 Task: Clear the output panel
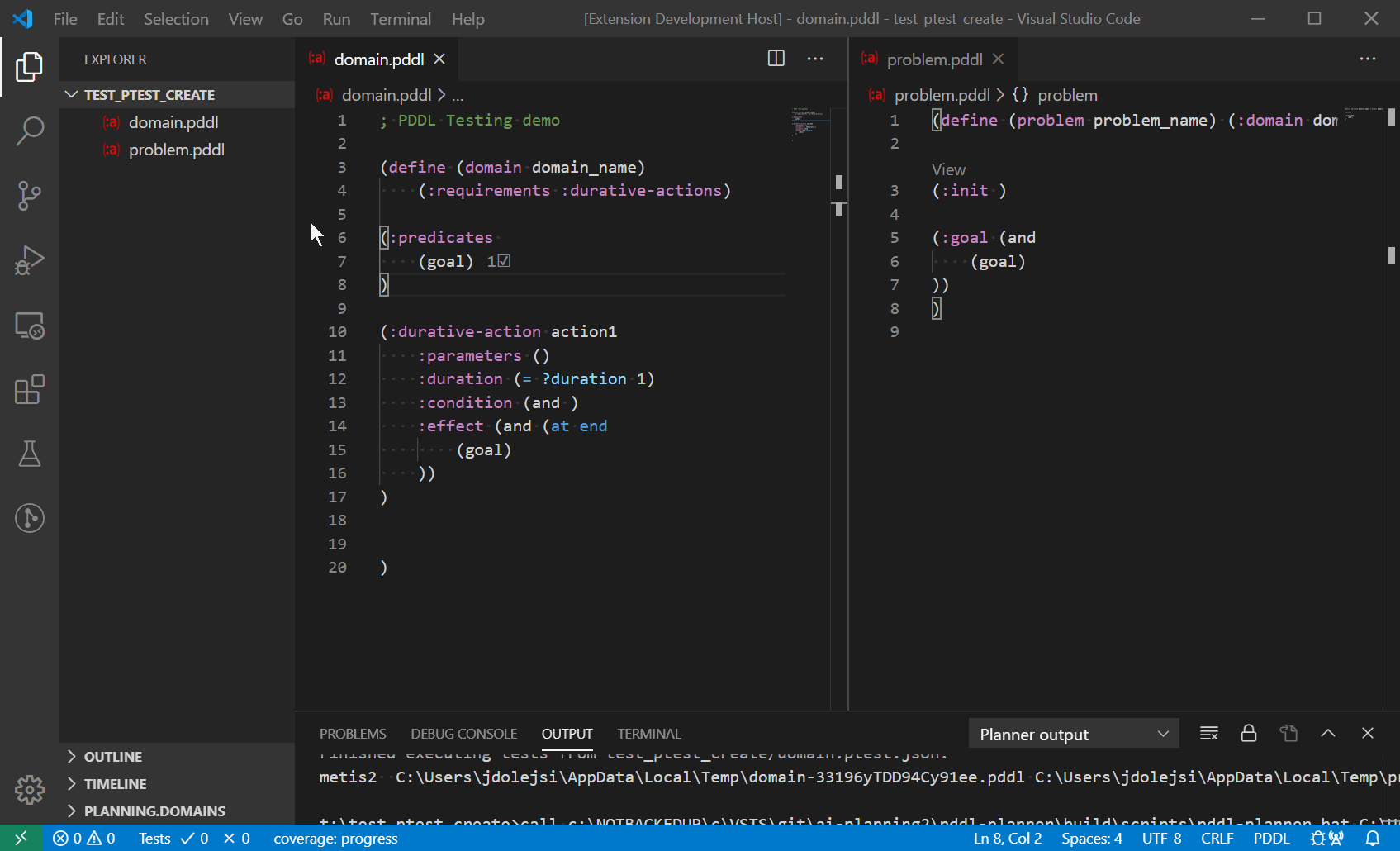(1209, 734)
